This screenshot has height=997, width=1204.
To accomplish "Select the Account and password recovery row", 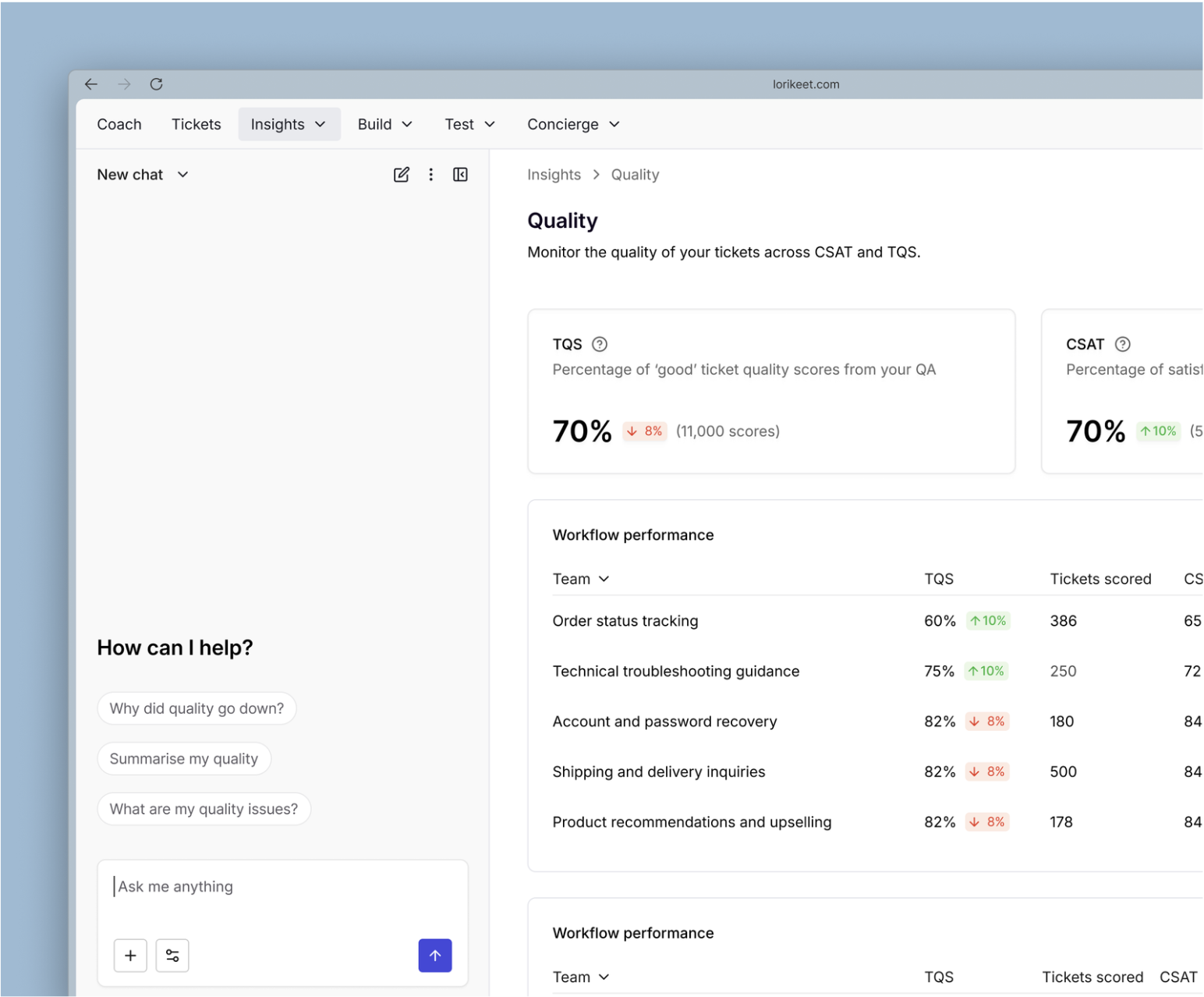I will (877, 722).
